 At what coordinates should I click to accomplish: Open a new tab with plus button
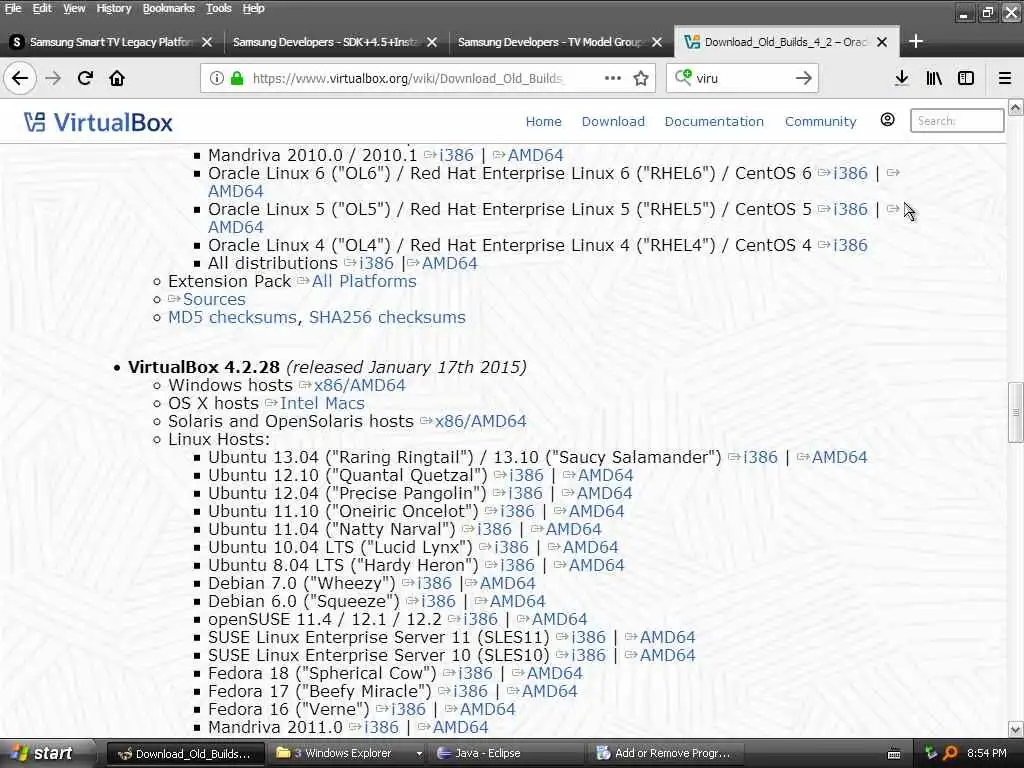[916, 41]
